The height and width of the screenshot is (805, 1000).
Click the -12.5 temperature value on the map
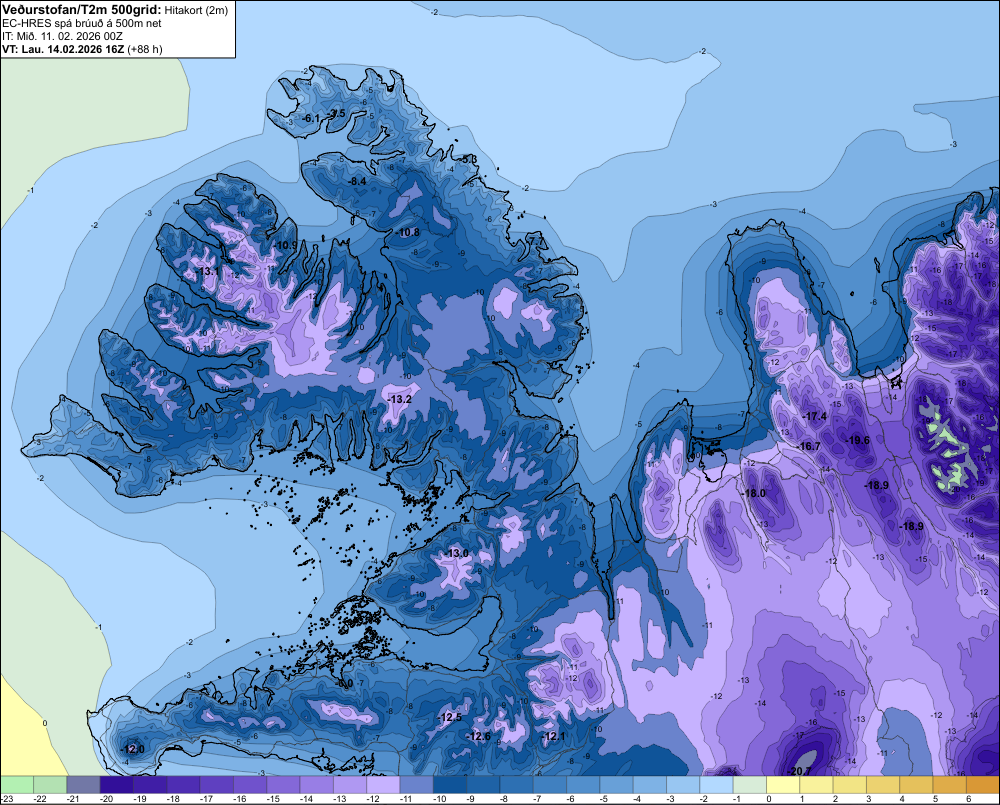pos(450,717)
